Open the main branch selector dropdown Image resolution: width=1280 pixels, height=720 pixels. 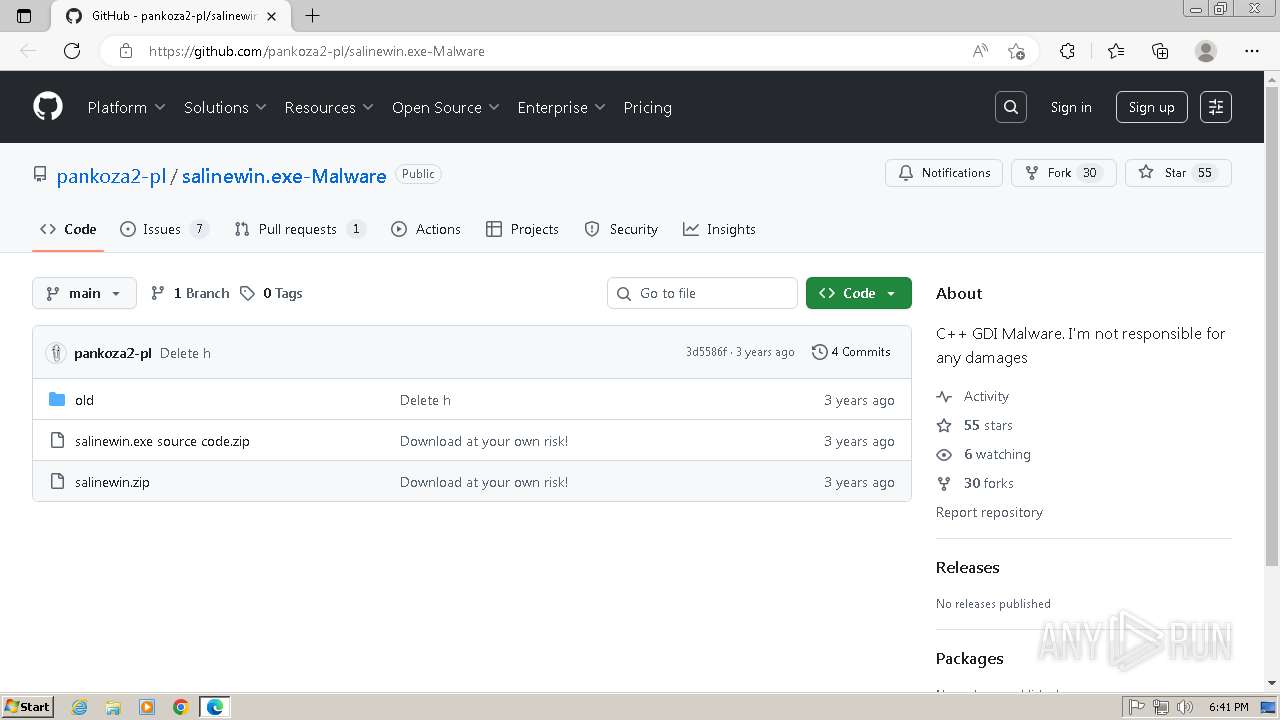coord(84,293)
